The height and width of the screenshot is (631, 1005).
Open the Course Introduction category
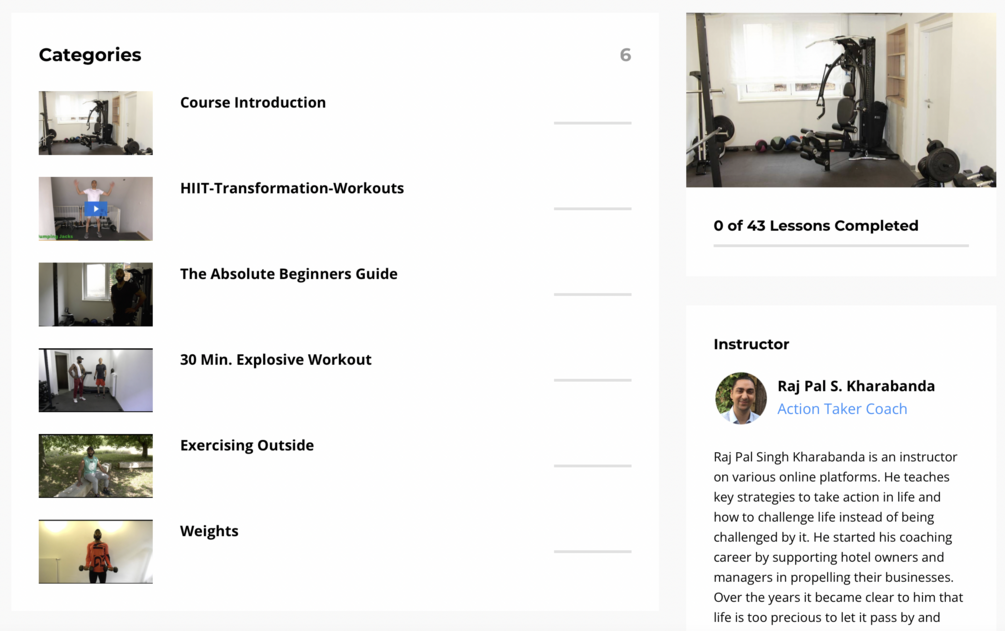pos(253,102)
